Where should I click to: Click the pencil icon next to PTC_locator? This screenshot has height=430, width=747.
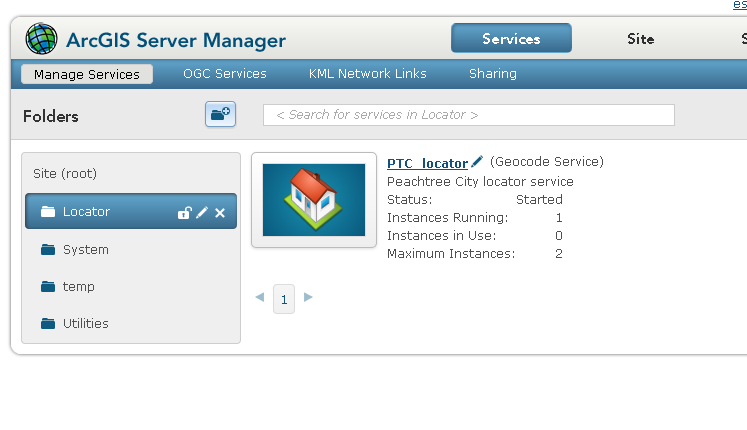pyautogui.click(x=477, y=162)
